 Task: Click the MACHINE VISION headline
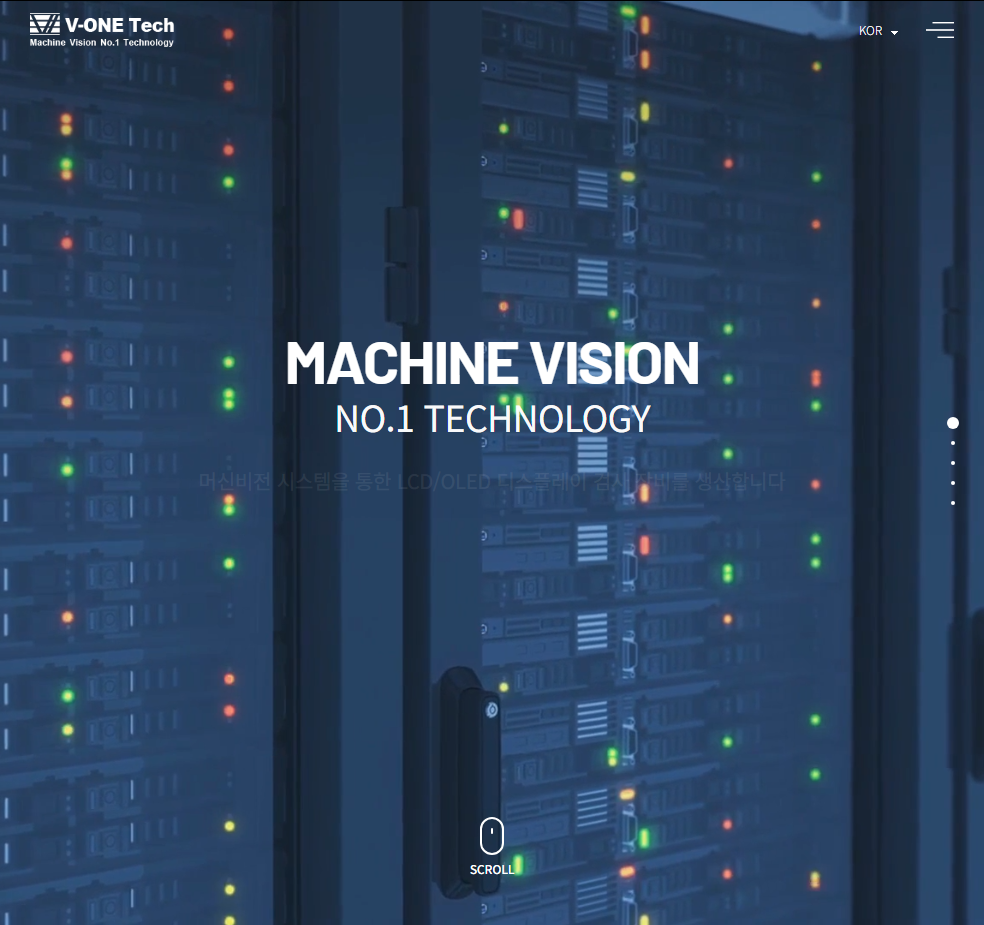pyautogui.click(x=492, y=363)
